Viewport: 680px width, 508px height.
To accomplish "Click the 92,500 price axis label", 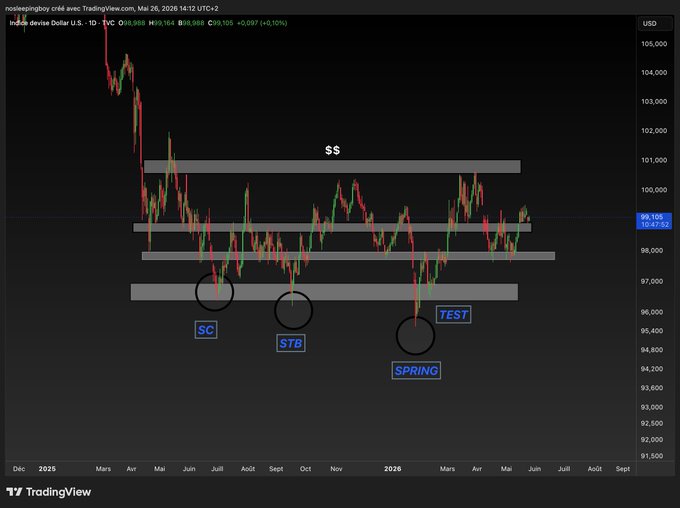I will coord(652,423).
